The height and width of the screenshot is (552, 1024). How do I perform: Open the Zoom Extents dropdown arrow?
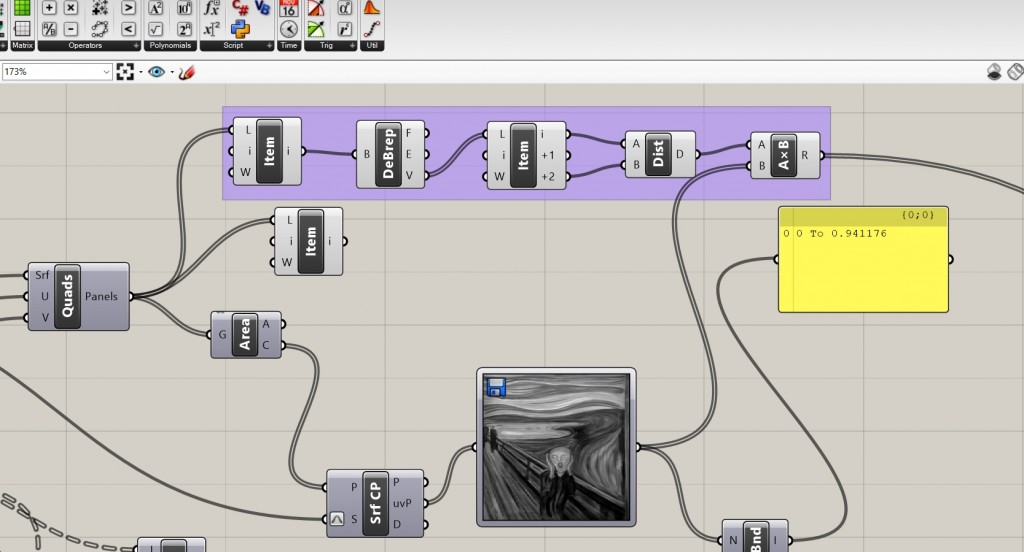click(x=140, y=72)
